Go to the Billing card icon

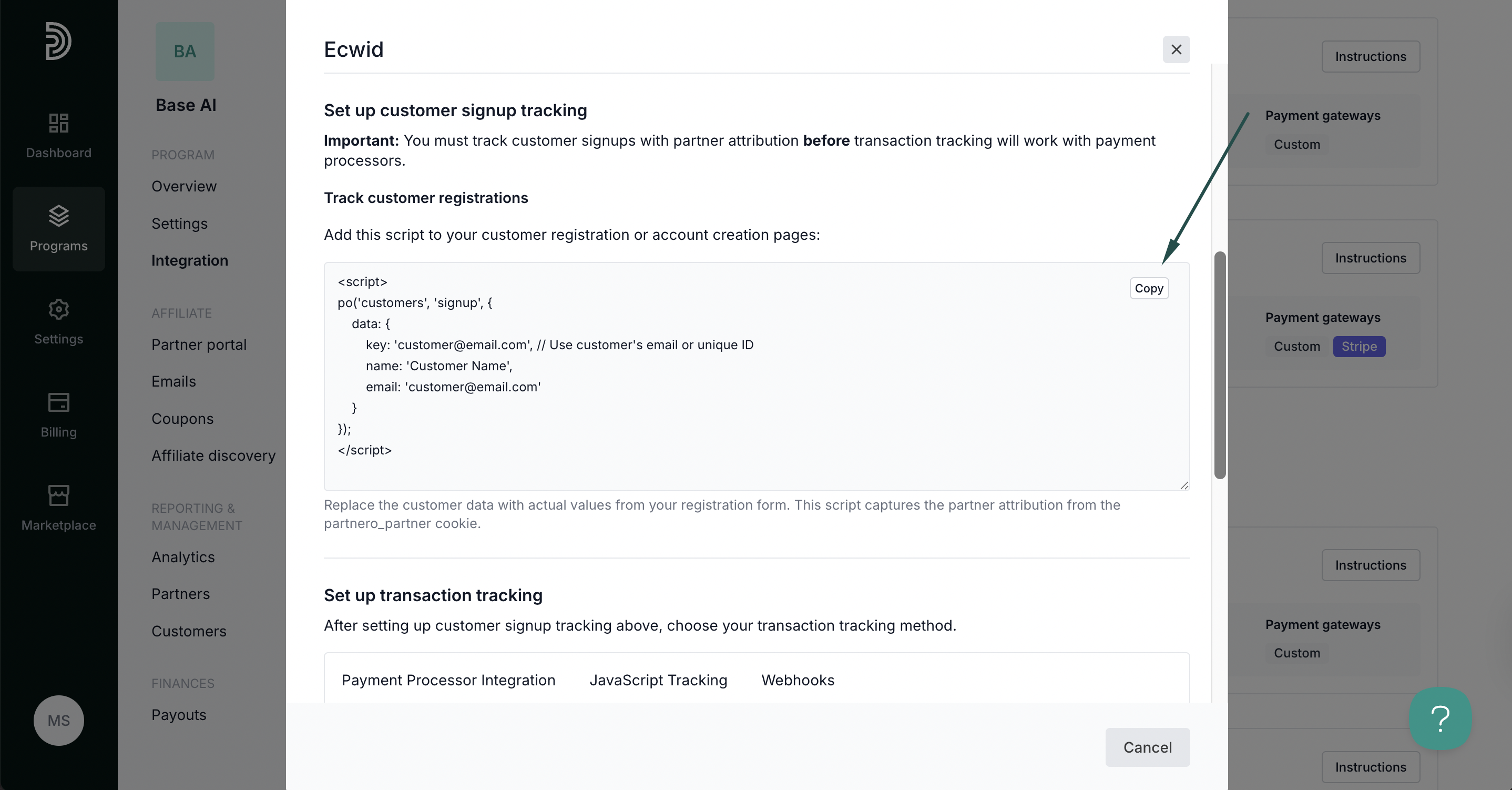point(59,402)
